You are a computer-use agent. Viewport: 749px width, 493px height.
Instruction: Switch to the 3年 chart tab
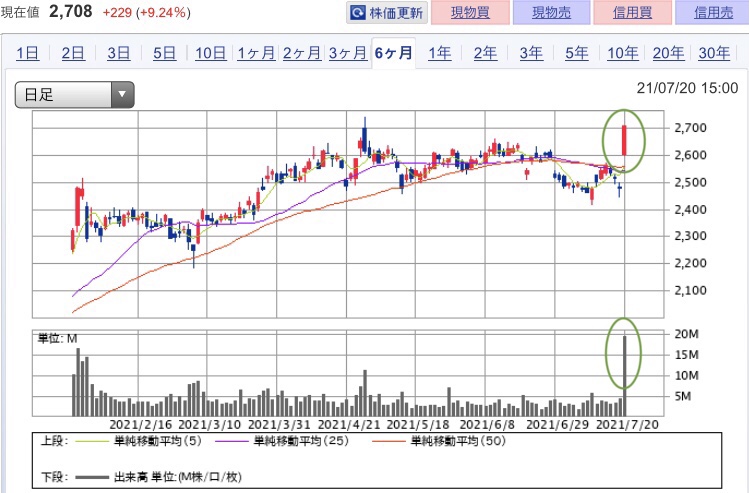(531, 53)
